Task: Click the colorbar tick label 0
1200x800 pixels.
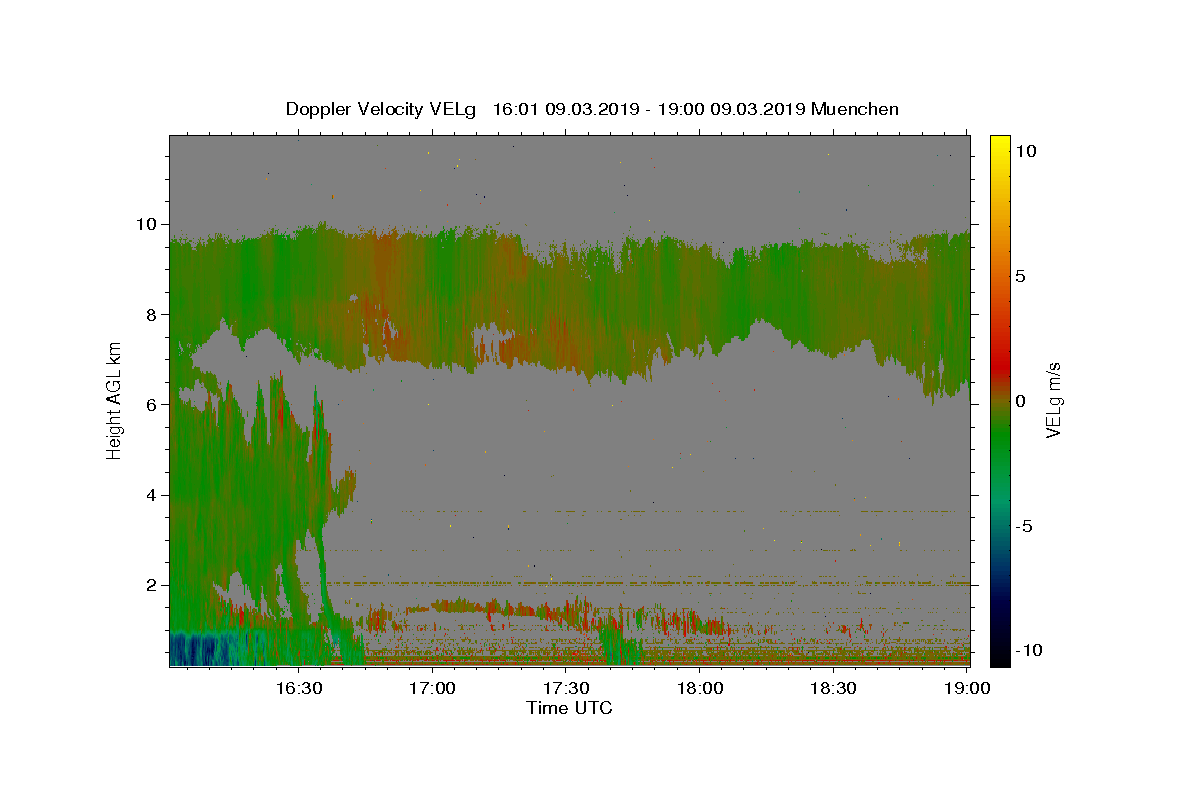Action: (1021, 401)
